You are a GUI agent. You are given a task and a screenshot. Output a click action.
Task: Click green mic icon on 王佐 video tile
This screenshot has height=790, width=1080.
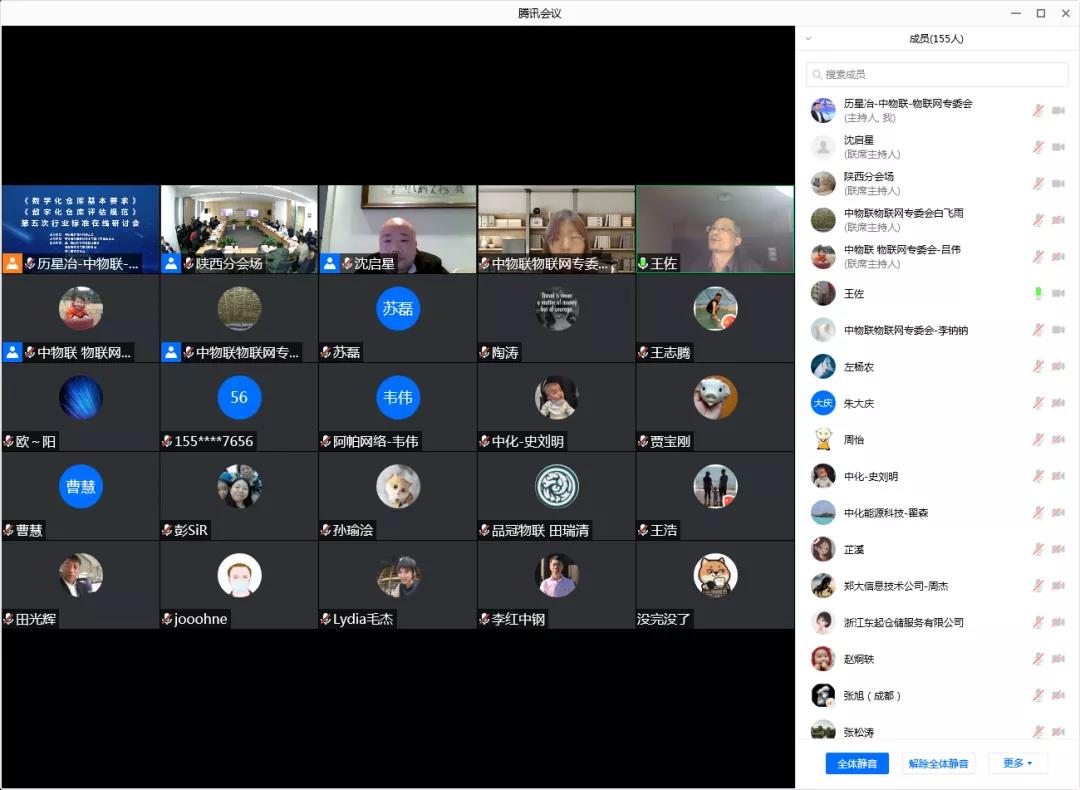point(643,264)
